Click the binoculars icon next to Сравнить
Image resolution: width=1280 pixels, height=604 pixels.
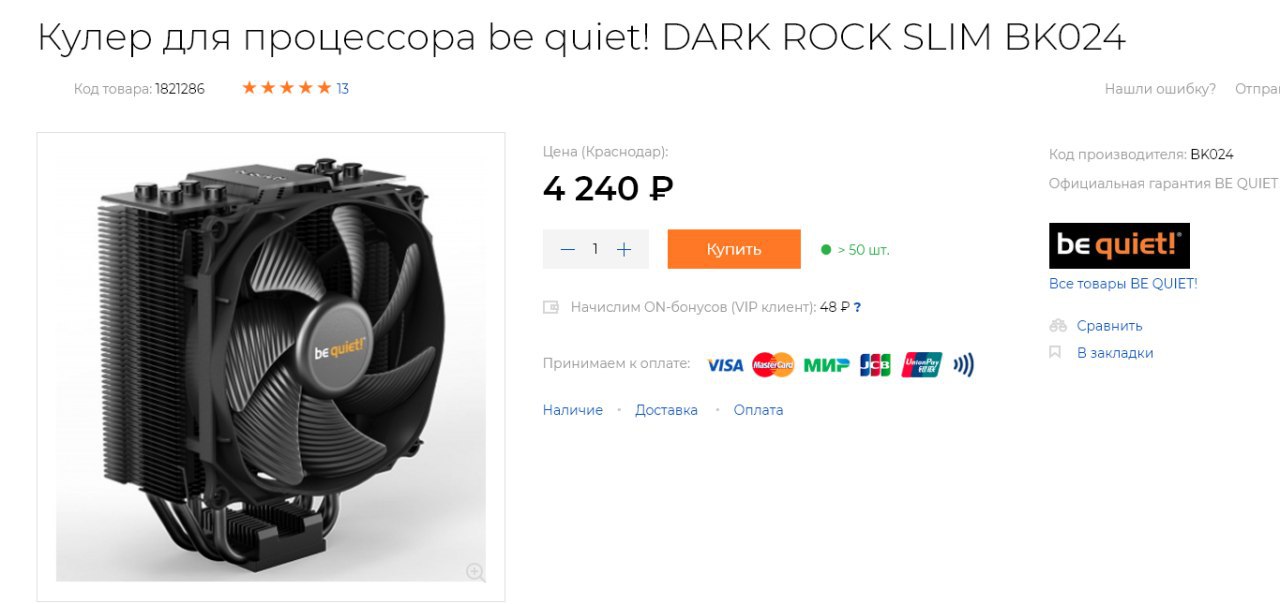point(1058,326)
